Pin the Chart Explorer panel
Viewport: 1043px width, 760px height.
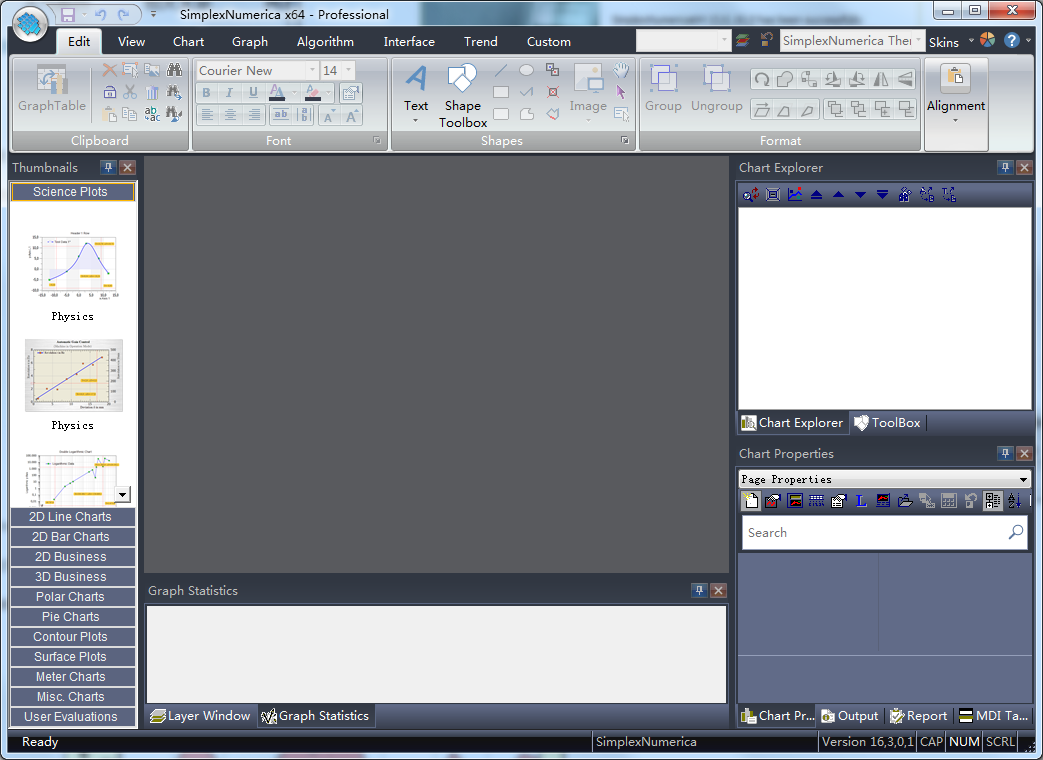coord(1005,168)
